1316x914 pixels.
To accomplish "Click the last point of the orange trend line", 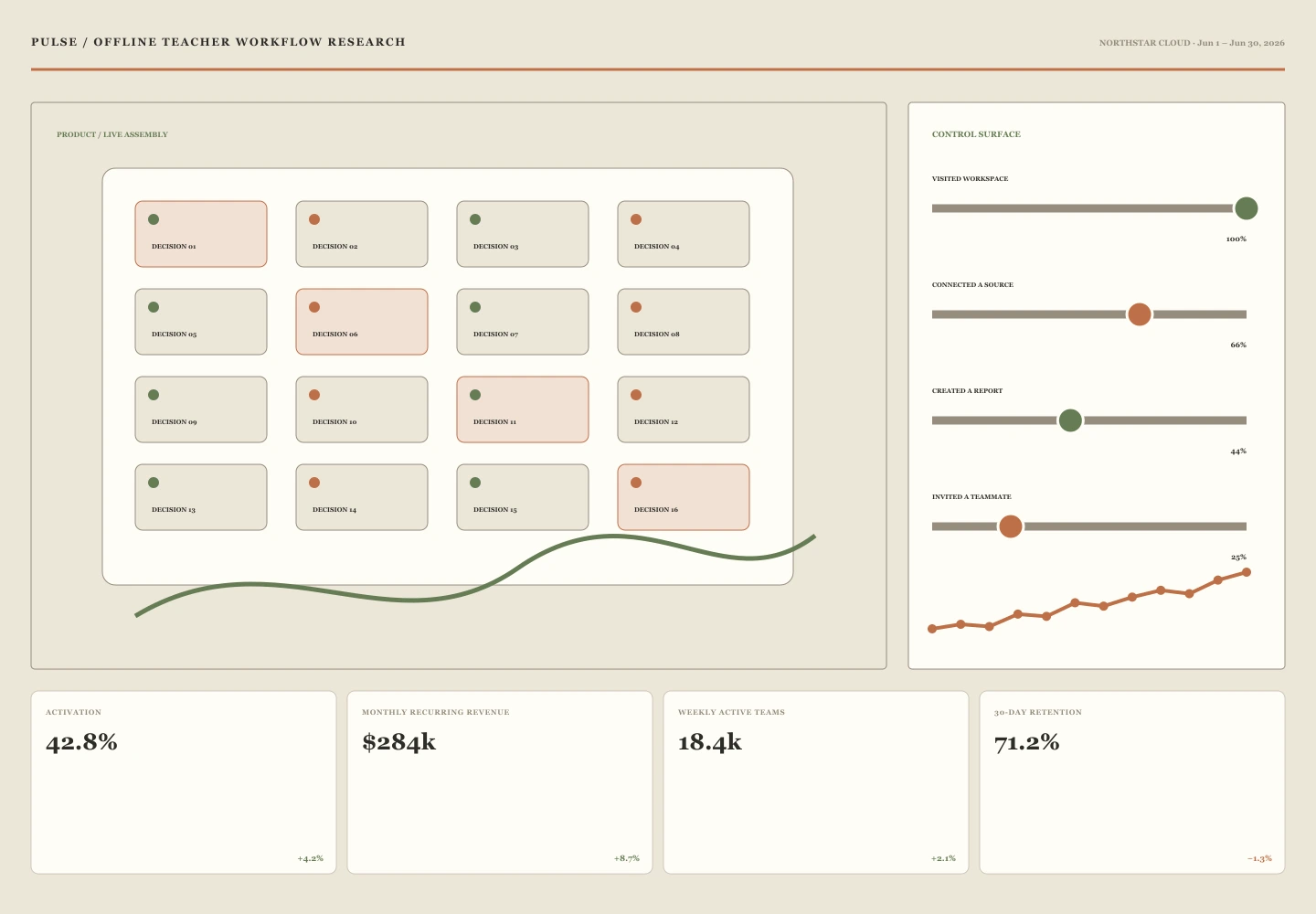I will coord(1247,572).
